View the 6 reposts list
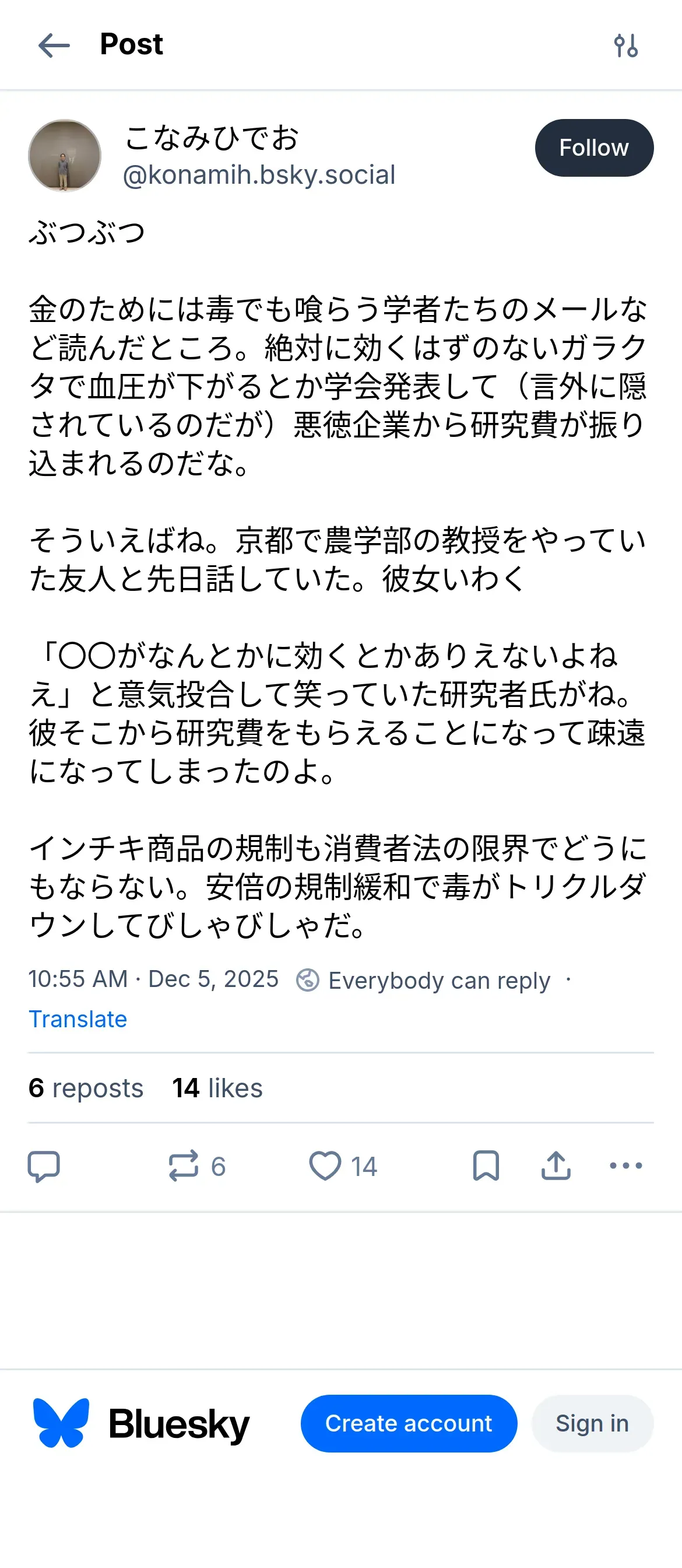This screenshot has height=1568, width=682. 86,1088
